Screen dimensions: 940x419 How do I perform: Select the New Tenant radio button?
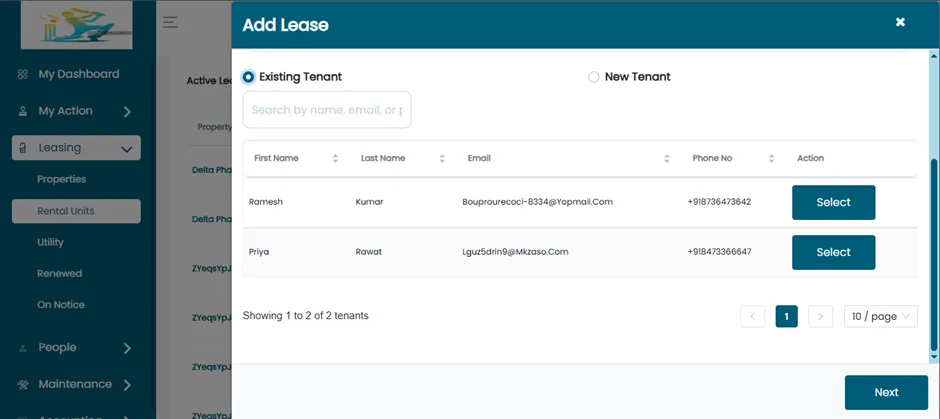[593, 77]
